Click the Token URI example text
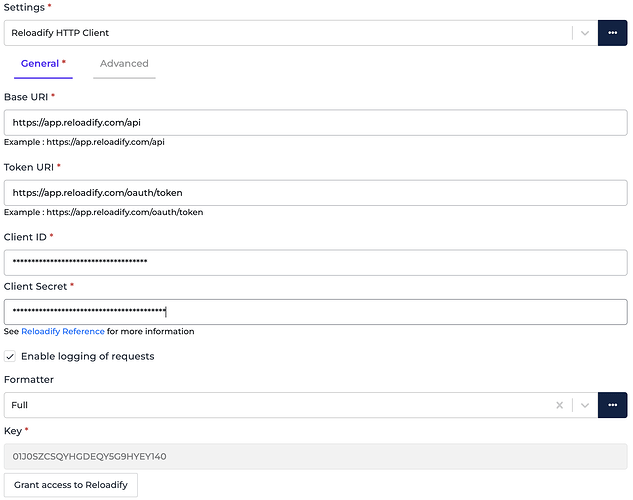The image size is (633, 500). 103,212
